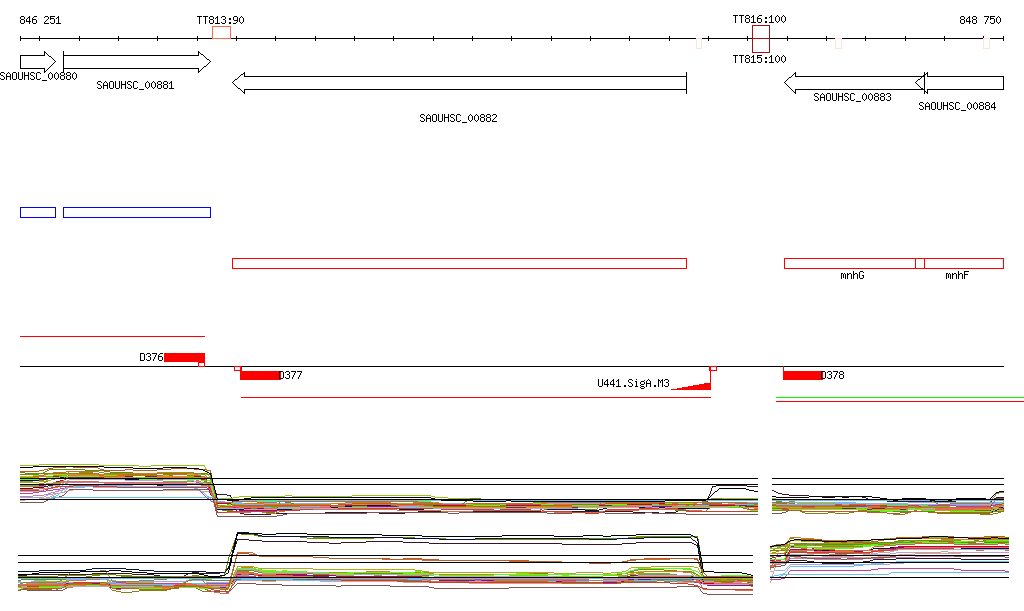Select the red D378 segment block

pyautogui.click(x=803, y=375)
